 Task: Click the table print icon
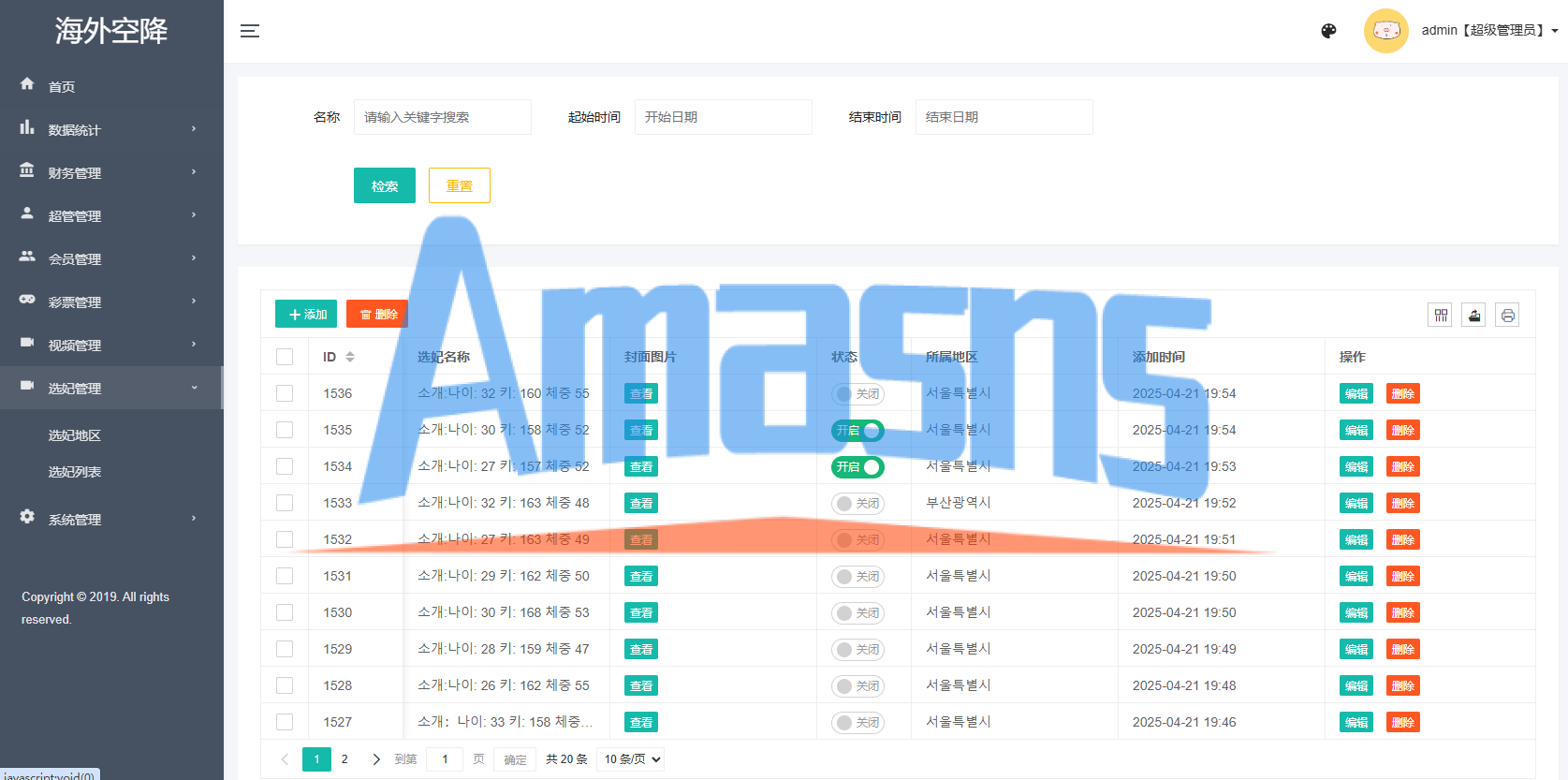point(1507,315)
